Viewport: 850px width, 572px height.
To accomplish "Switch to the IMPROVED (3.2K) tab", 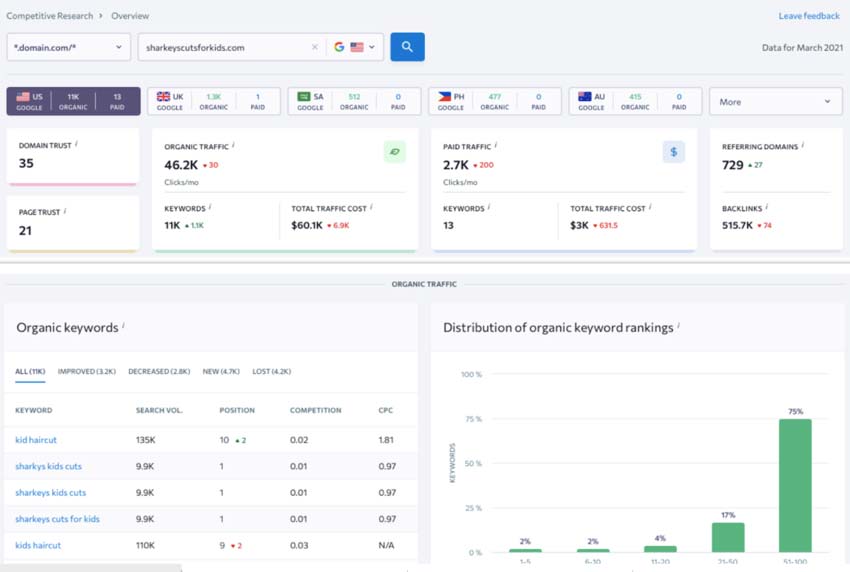I will click(87, 371).
